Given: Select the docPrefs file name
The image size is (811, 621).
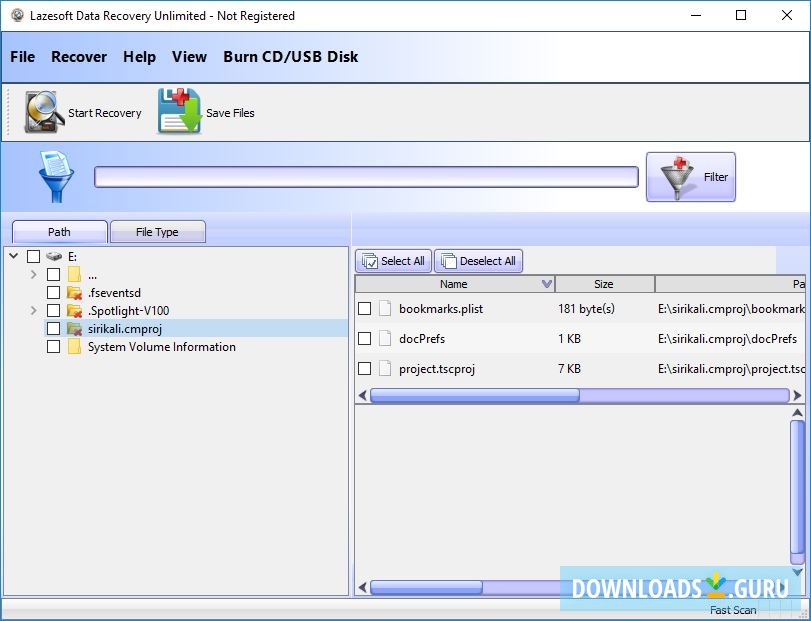Looking at the screenshot, I should (422, 339).
